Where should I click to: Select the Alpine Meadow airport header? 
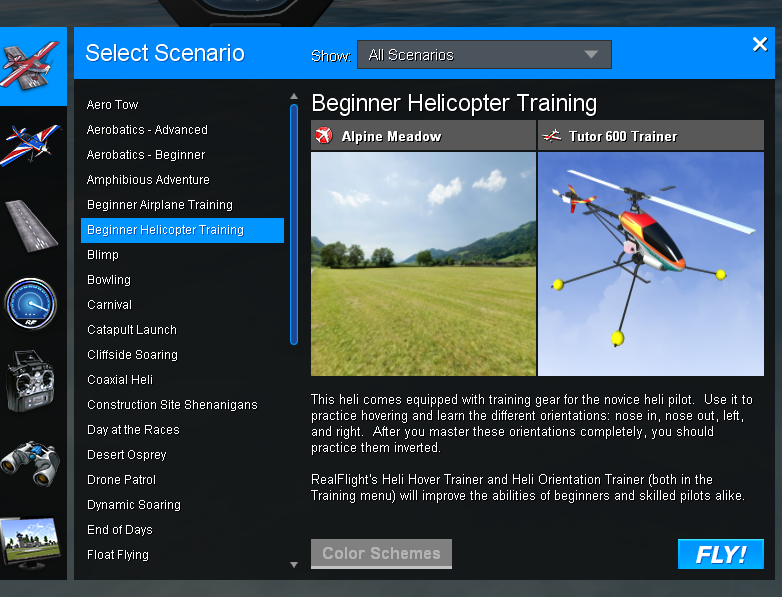pos(423,136)
